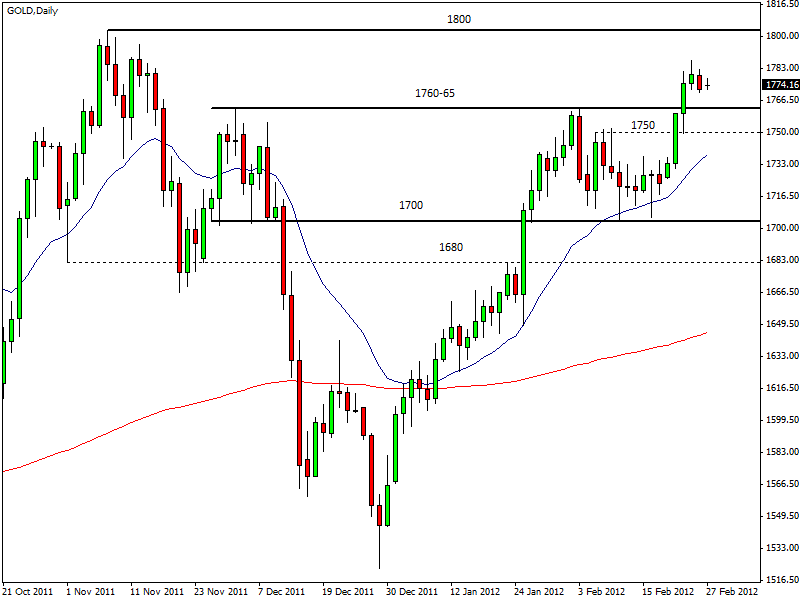Screen dimensions: 803x600
Task: Select the 1760-65 level label
Action: 435,94
